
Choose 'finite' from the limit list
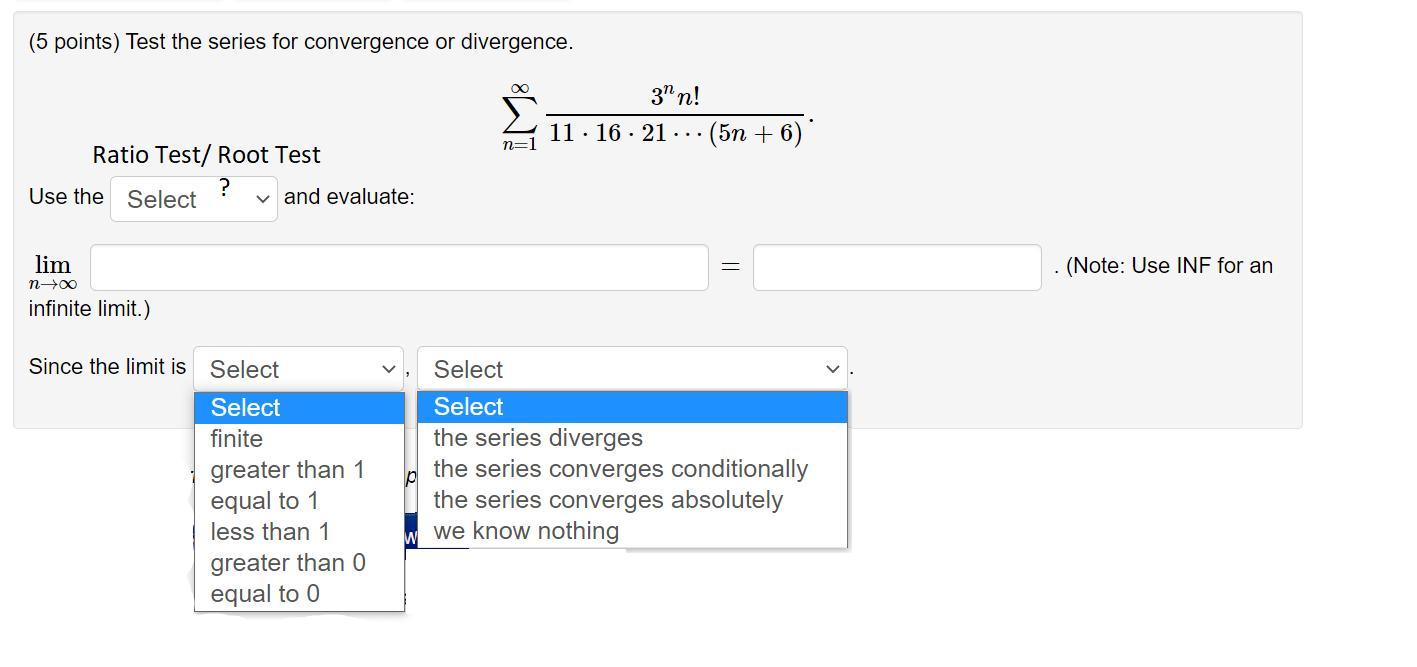point(237,439)
